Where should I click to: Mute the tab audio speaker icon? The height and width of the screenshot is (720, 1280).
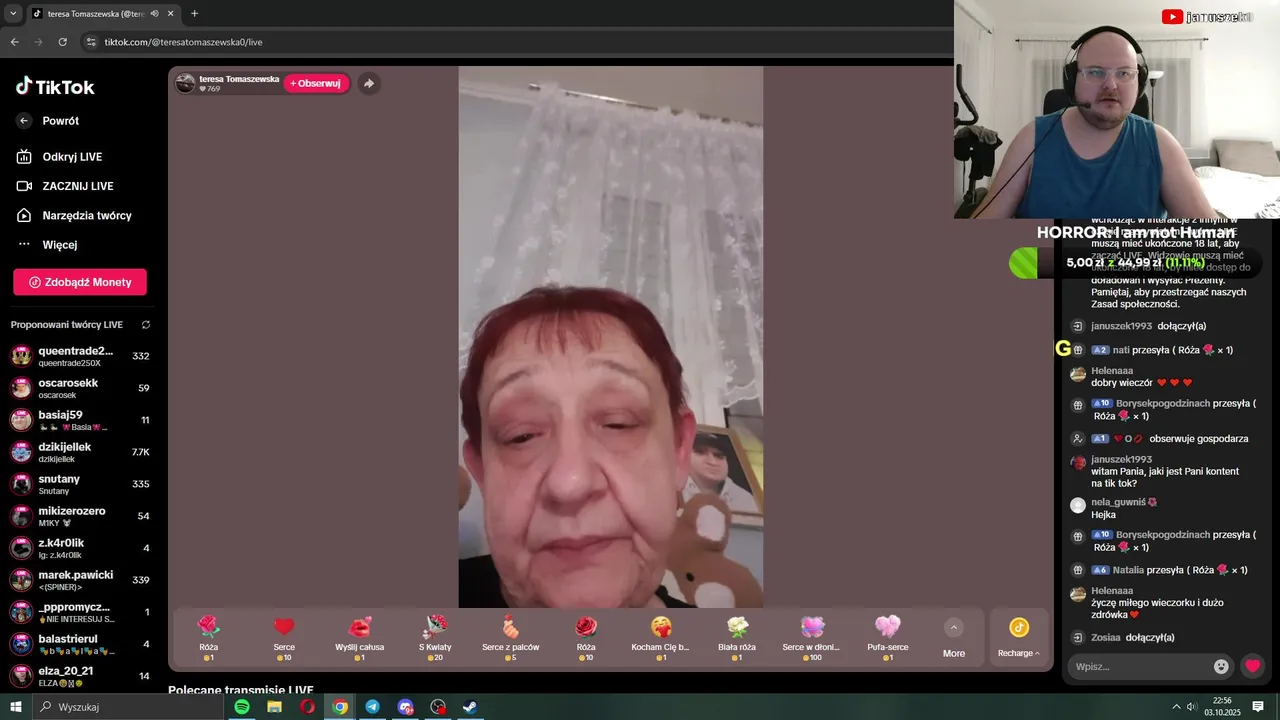coord(154,14)
